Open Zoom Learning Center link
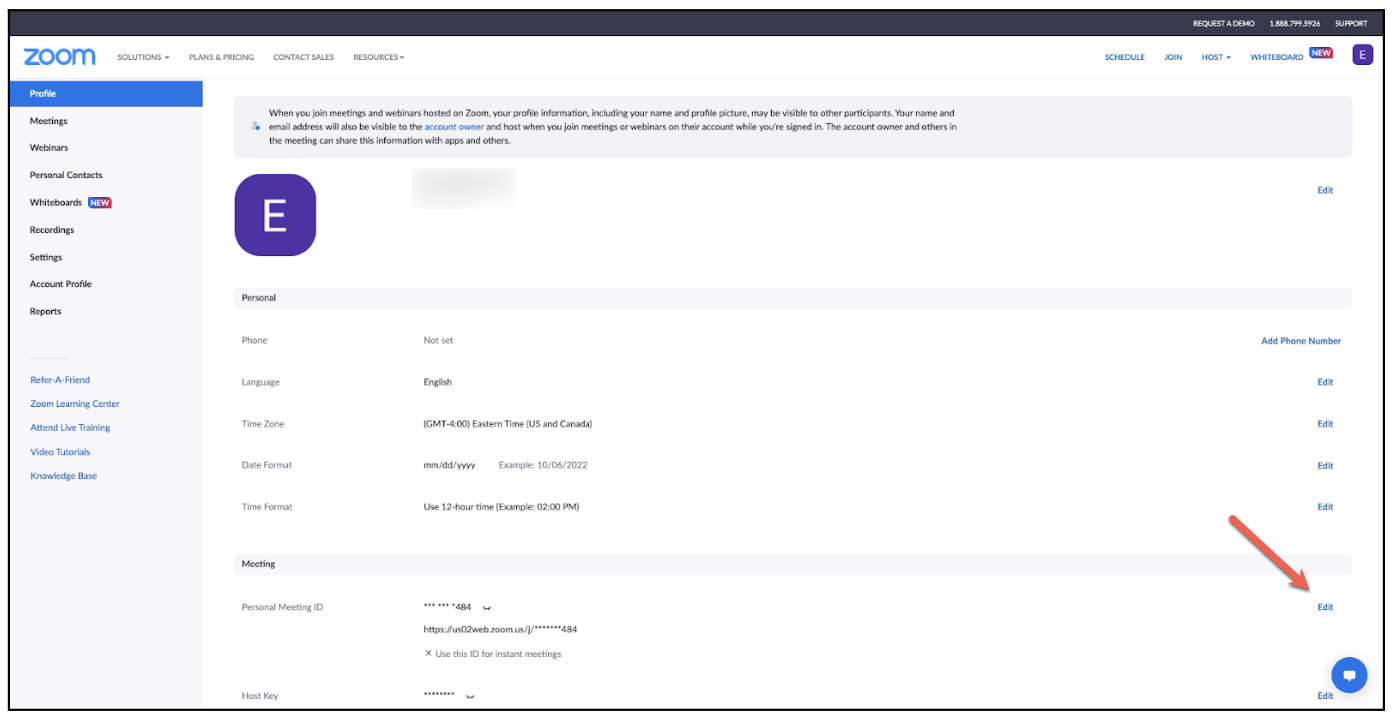Image resolution: width=1396 pixels, height=720 pixels. click(x=75, y=404)
